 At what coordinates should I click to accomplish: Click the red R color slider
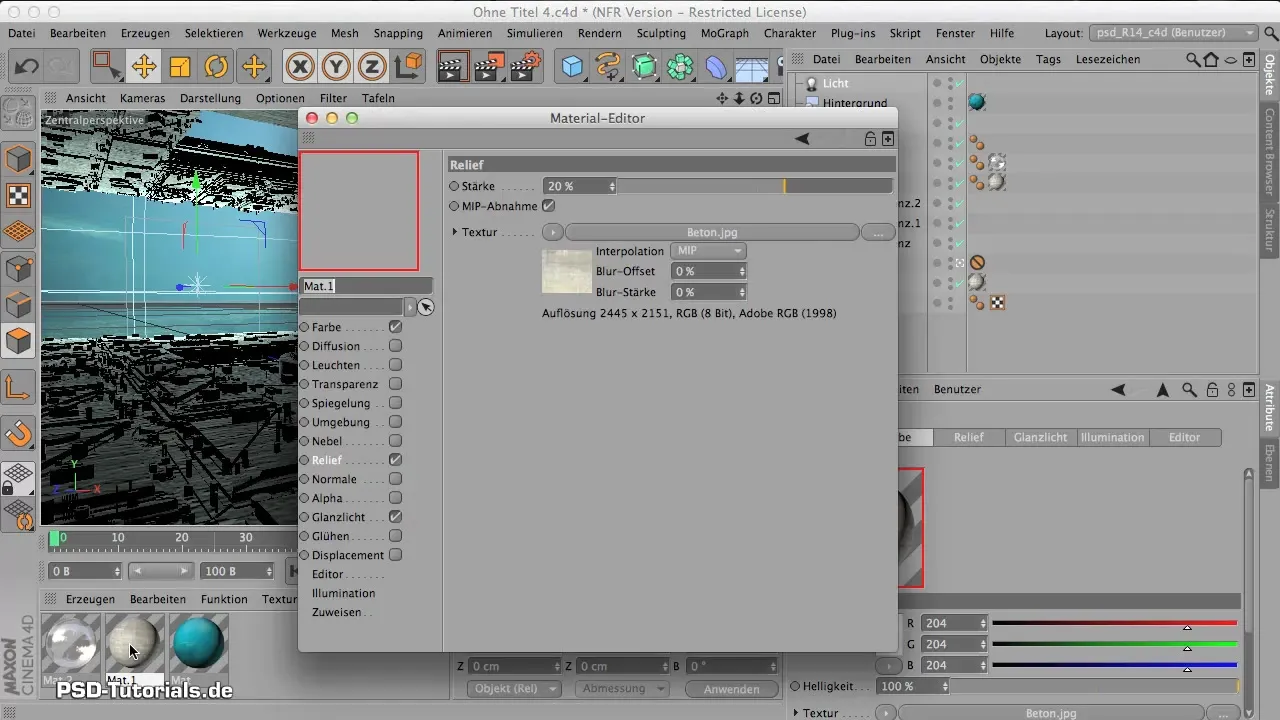pos(1114,623)
